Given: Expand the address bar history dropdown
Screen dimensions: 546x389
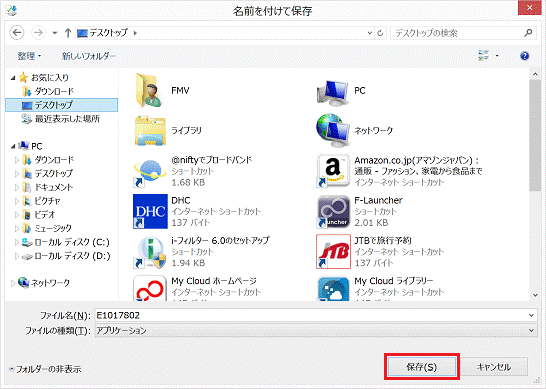Looking at the screenshot, I should point(369,33).
